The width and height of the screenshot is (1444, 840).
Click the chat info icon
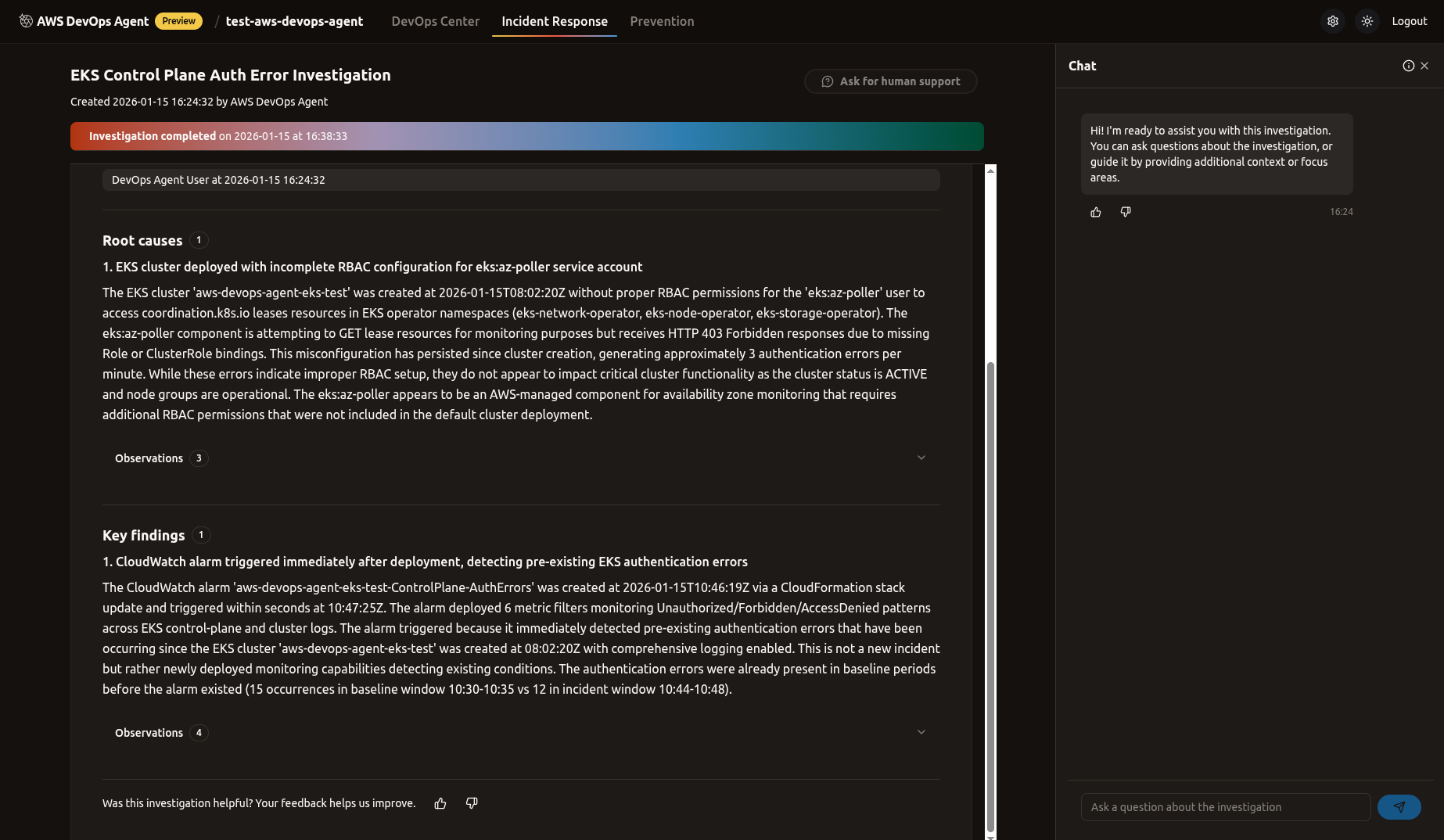coord(1408,66)
